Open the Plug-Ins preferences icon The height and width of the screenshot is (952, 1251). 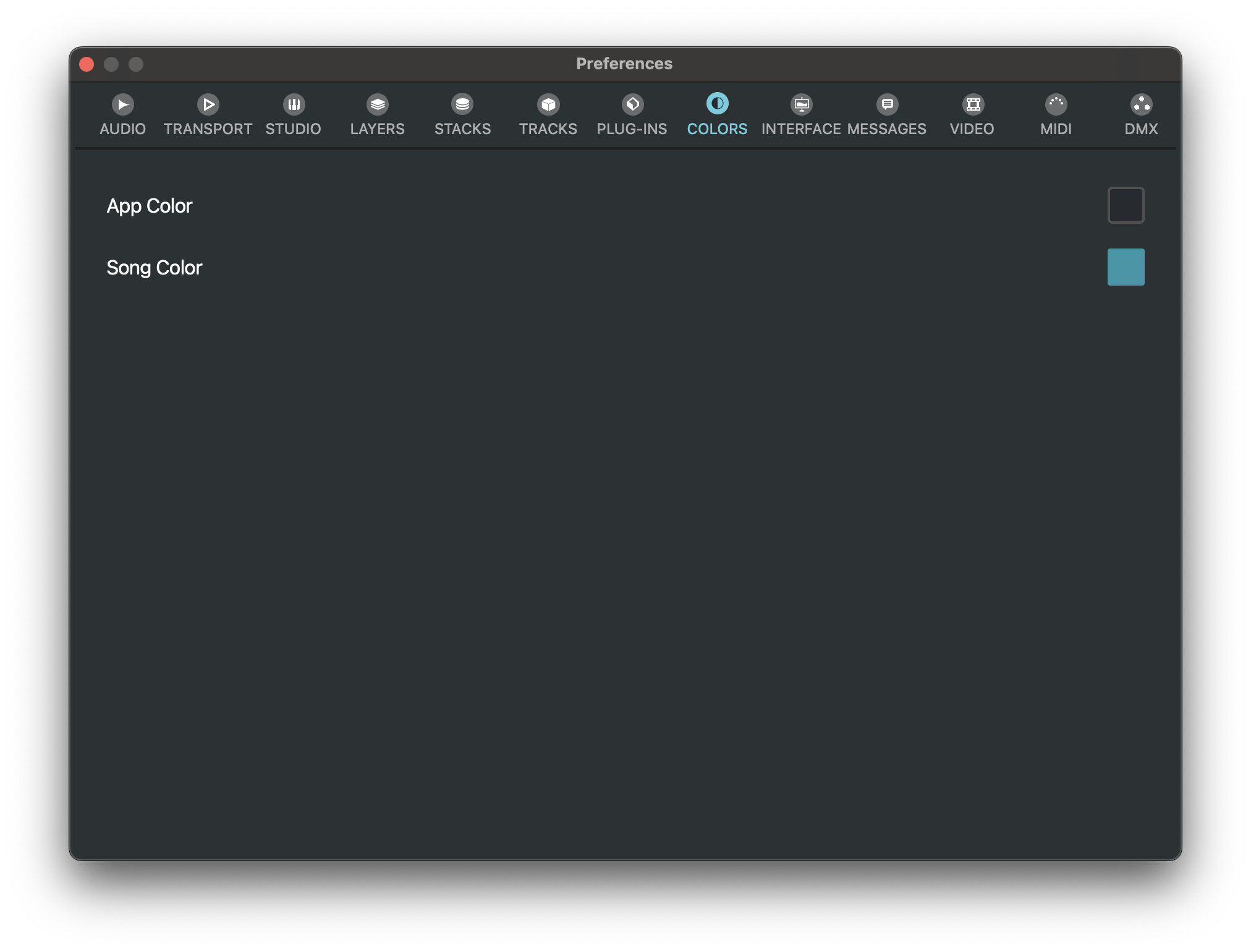click(x=632, y=104)
